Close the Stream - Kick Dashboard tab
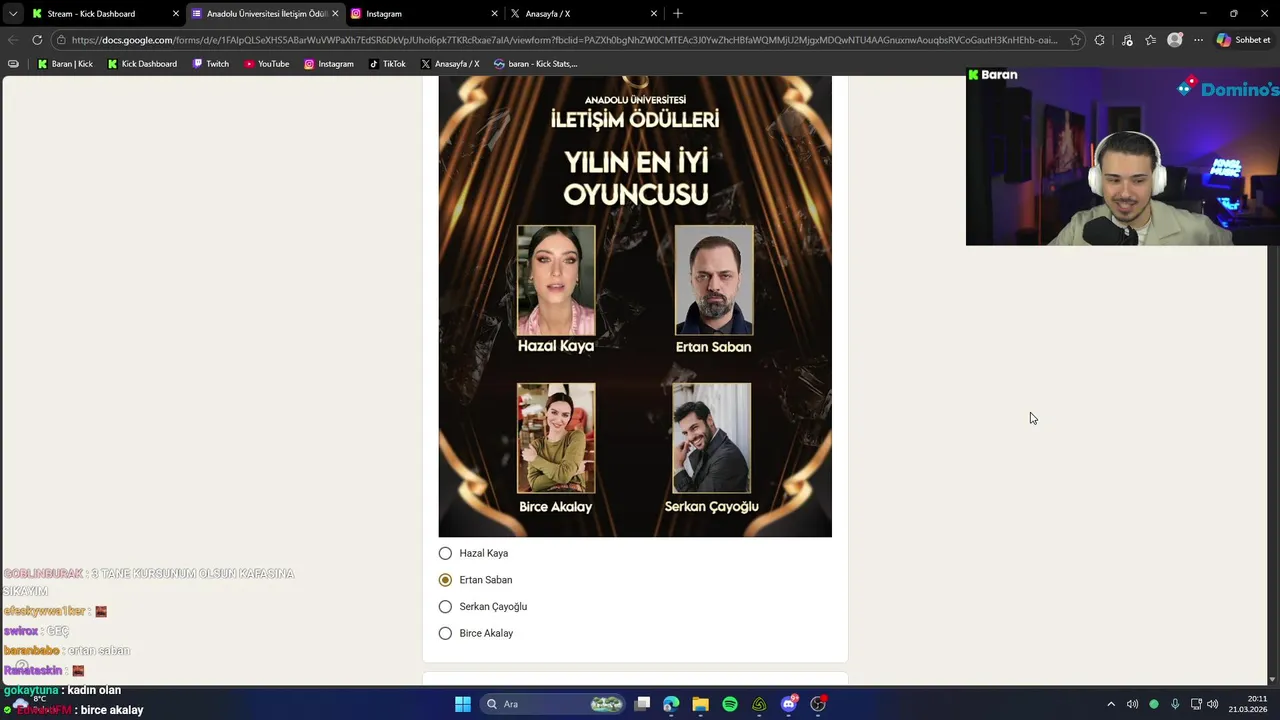 tap(176, 14)
